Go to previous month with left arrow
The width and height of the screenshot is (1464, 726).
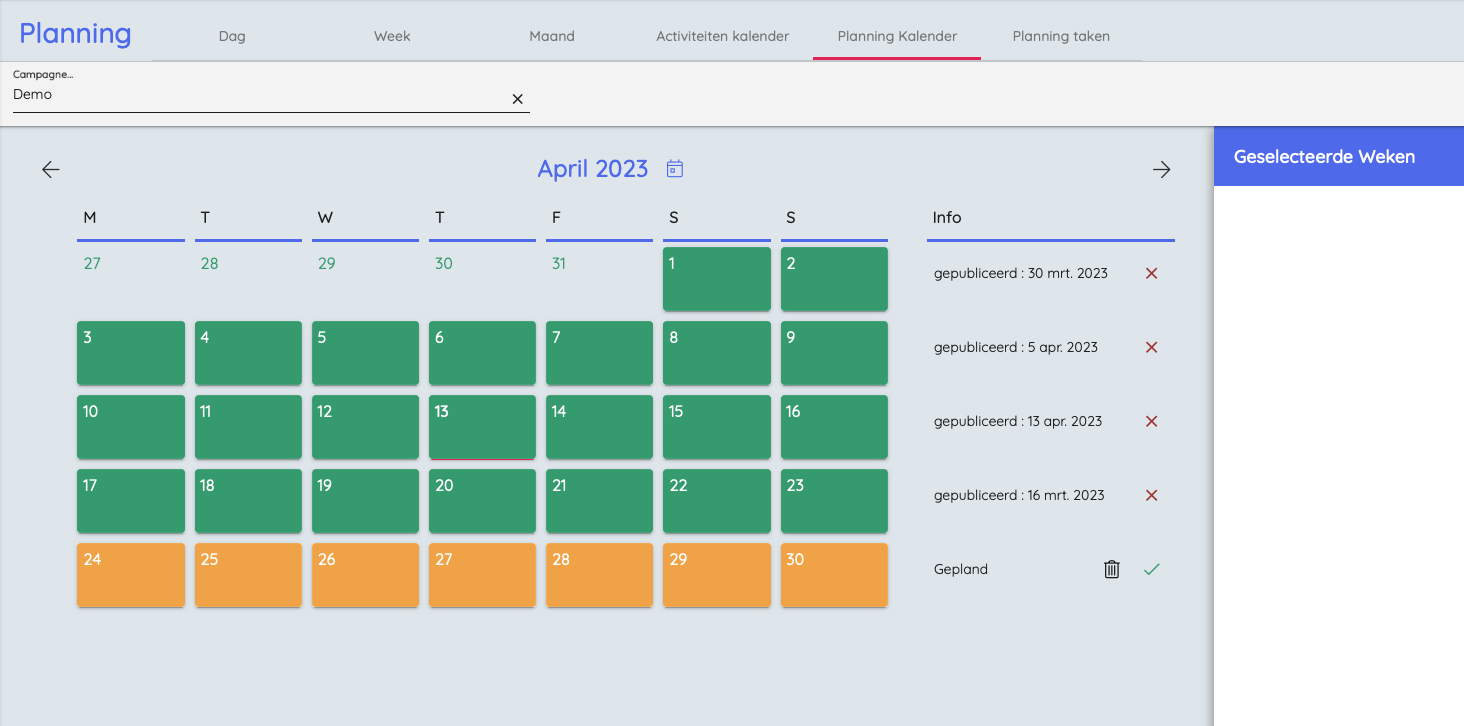tap(51, 170)
